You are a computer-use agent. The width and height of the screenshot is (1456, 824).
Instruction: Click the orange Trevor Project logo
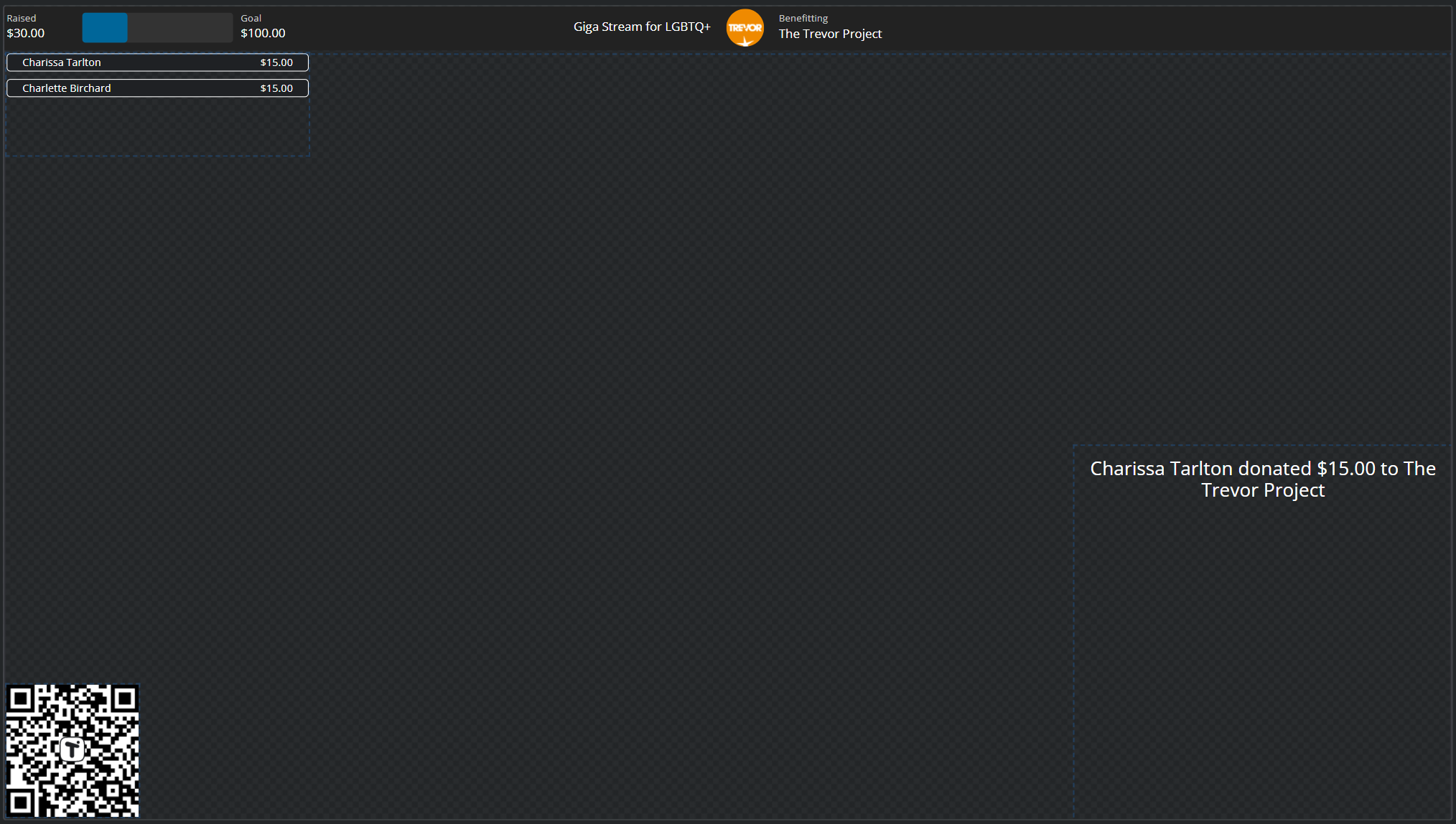click(x=745, y=28)
